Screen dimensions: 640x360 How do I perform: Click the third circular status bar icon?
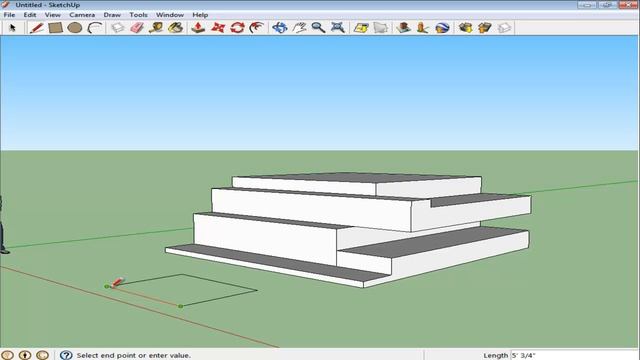[42, 355]
